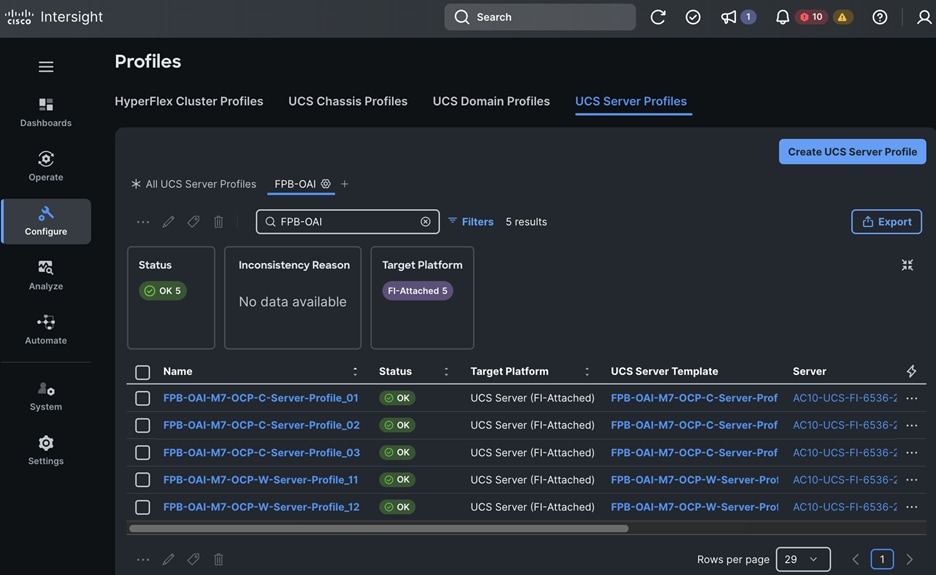The image size is (936, 575).
Task: Click the top toolbar edit pencil icon
Action: (x=168, y=222)
